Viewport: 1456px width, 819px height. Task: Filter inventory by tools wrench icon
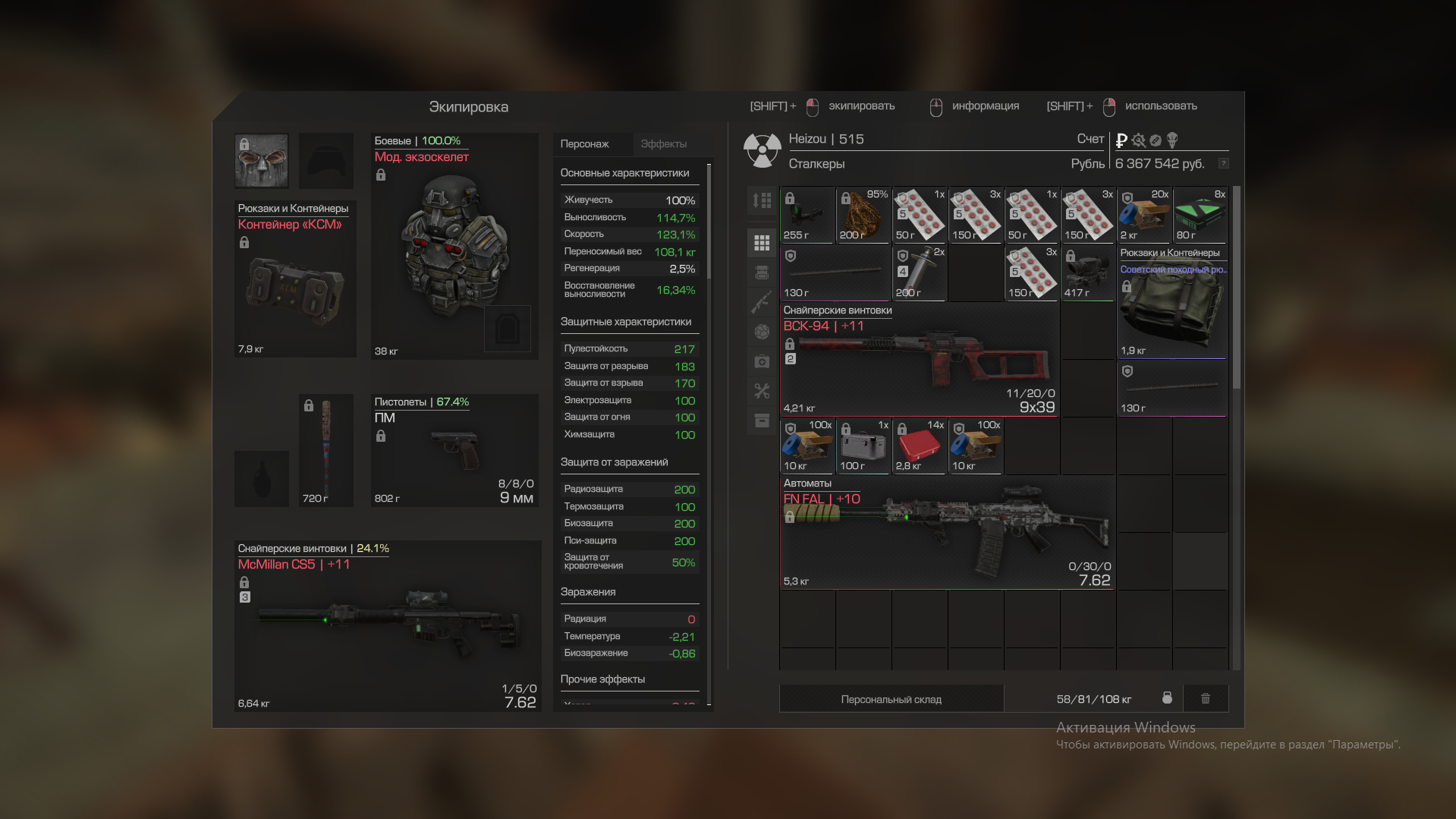coord(762,391)
